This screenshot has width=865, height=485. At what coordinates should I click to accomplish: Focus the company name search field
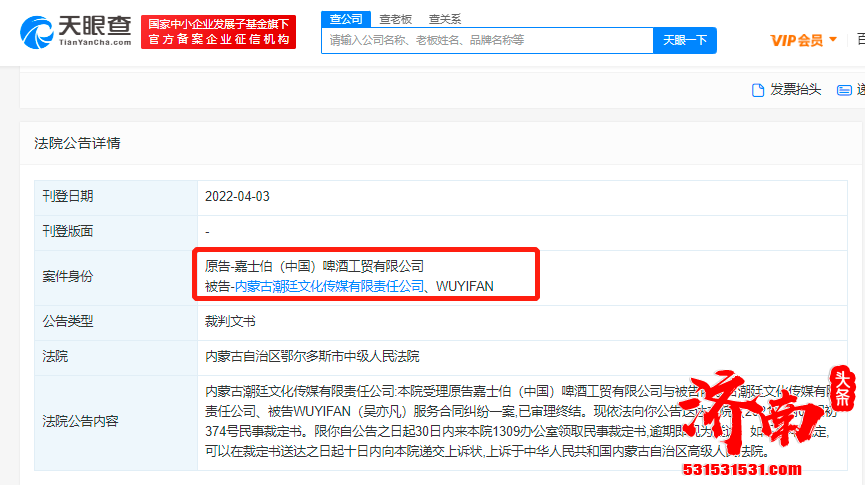(488, 40)
